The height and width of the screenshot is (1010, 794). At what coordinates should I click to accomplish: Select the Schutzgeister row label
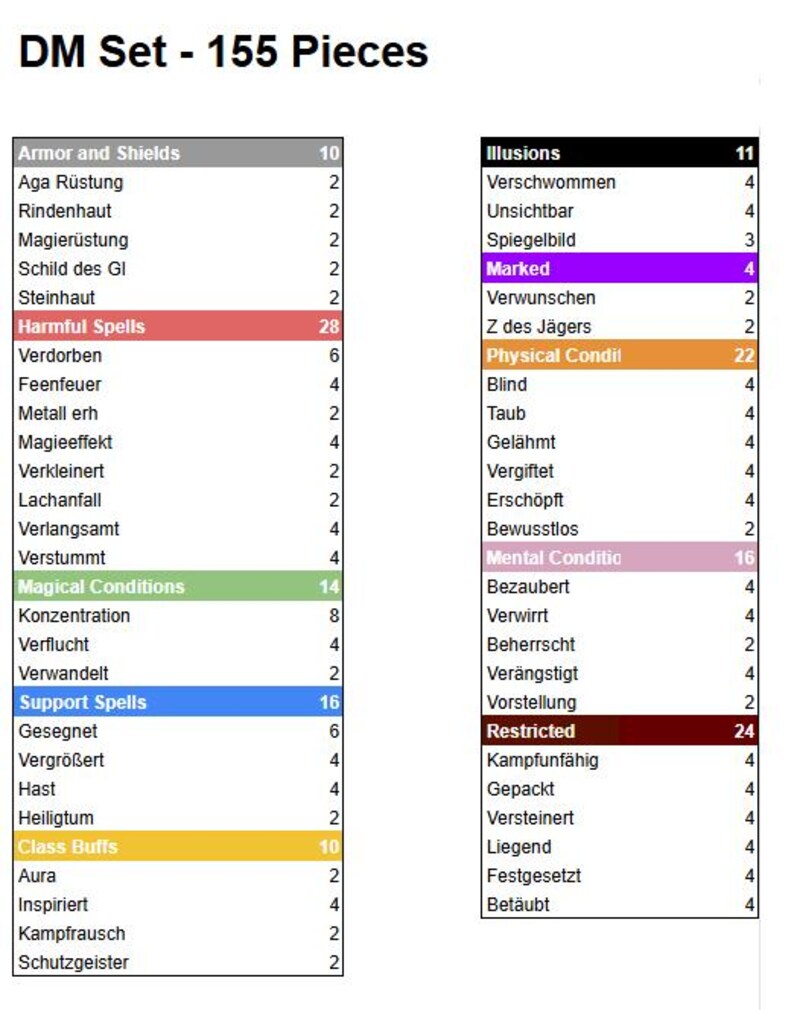click(73, 962)
